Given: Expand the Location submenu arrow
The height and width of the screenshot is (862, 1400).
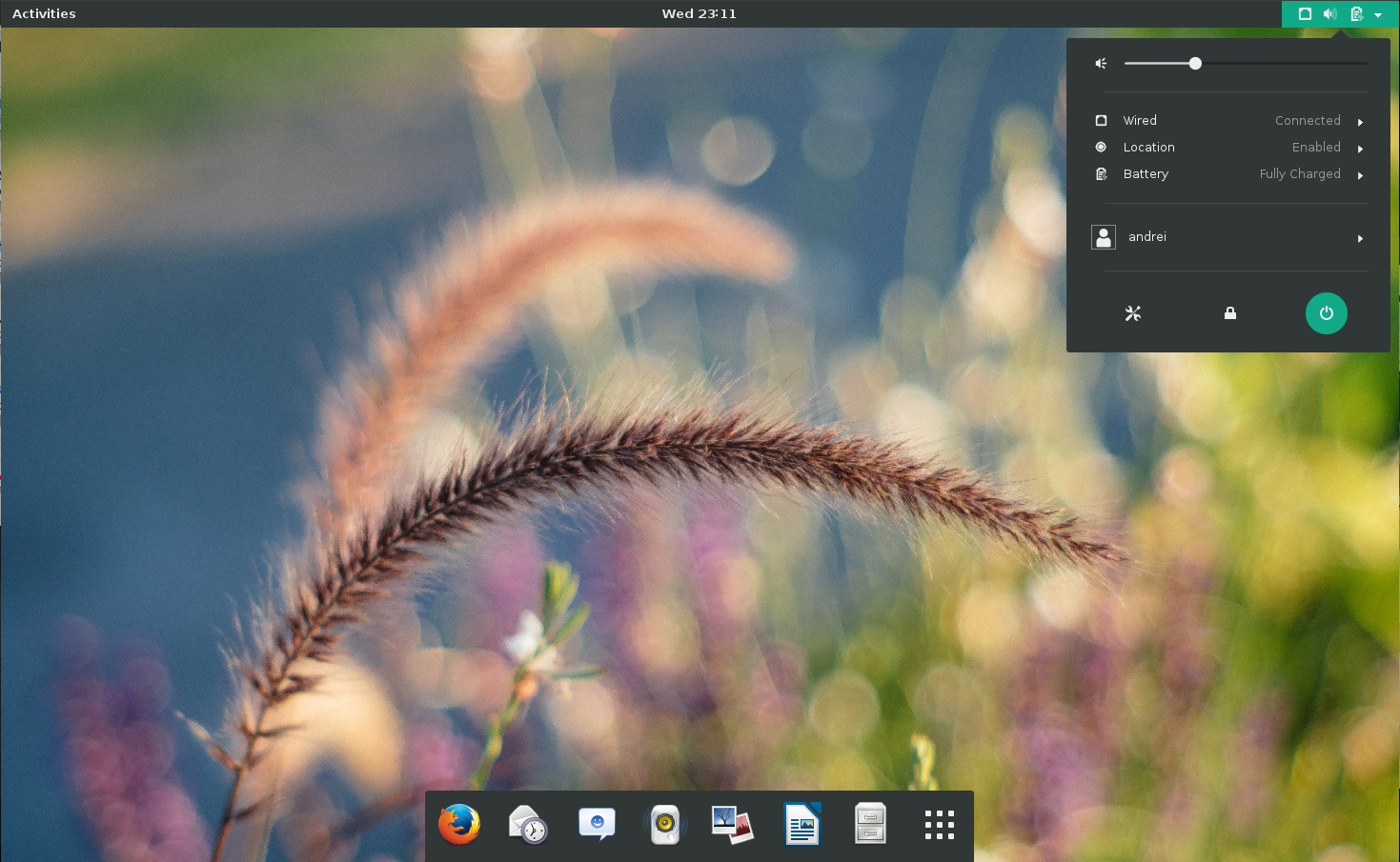Looking at the screenshot, I should click(1360, 149).
